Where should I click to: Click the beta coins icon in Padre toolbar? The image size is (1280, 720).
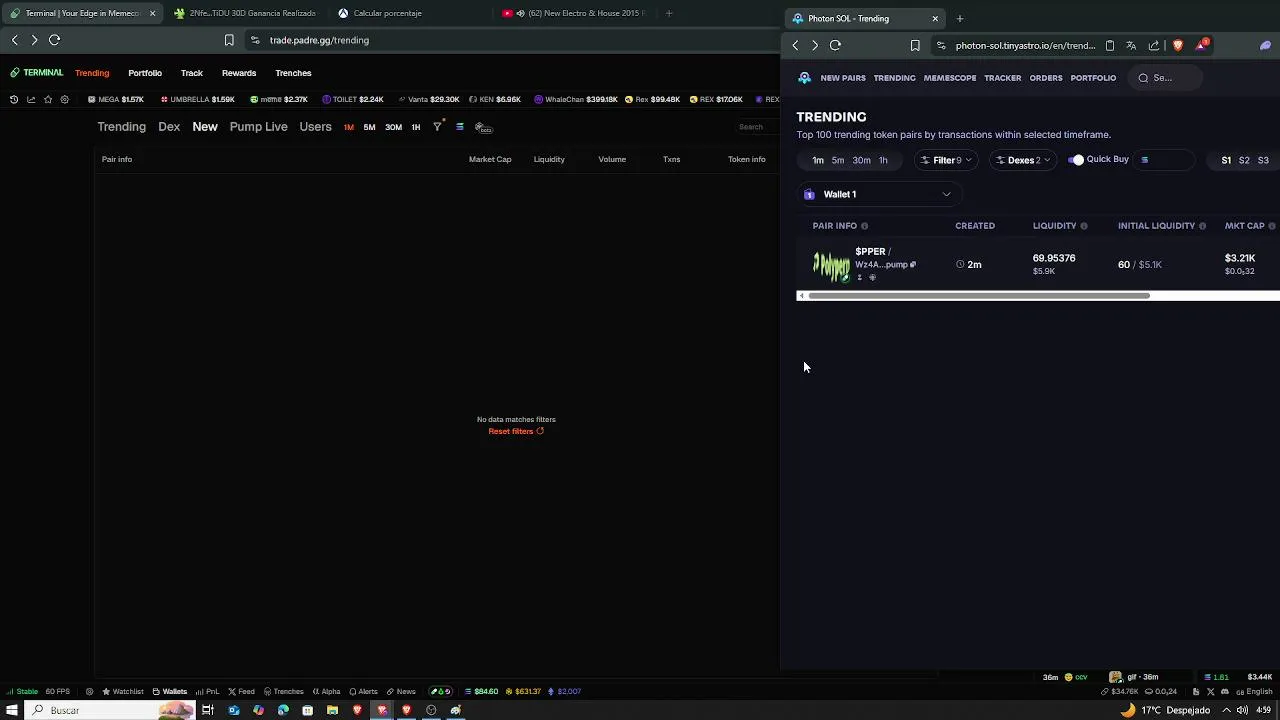point(483,127)
